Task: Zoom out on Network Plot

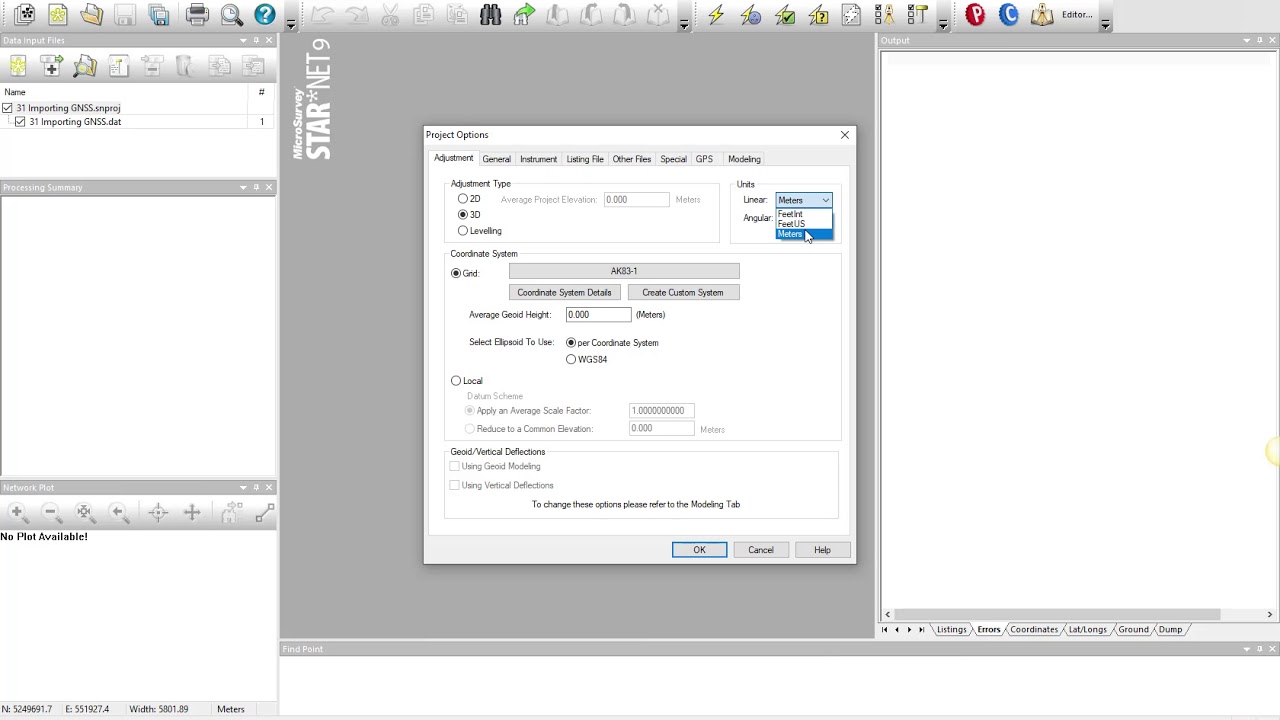Action: pos(51,512)
